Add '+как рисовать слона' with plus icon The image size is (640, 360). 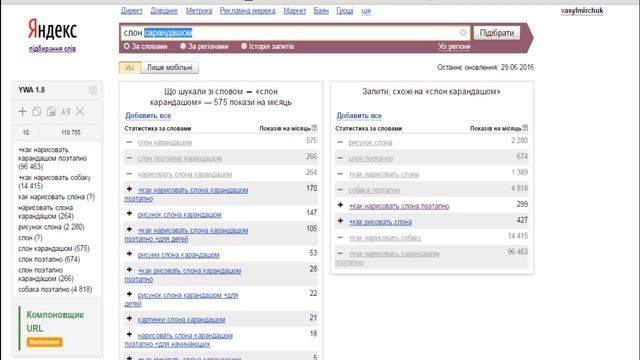pos(340,221)
